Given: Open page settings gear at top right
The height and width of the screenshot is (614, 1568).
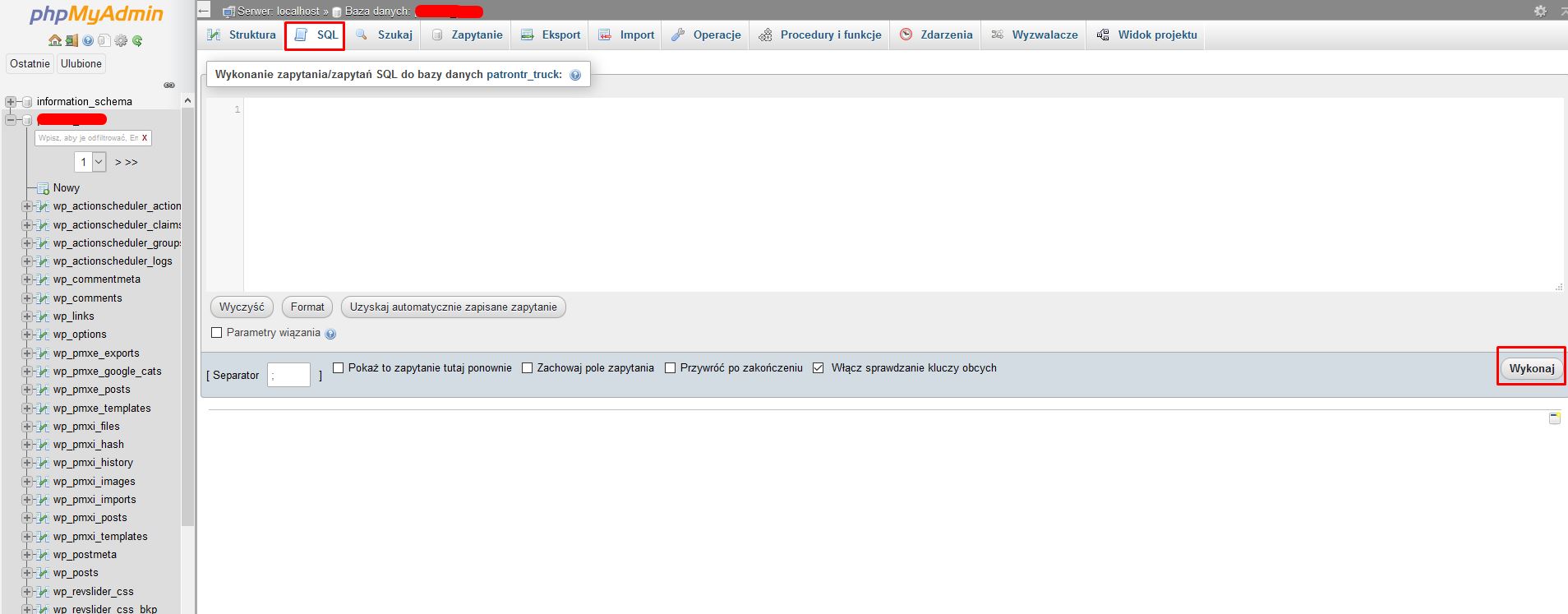Looking at the screenshot, I should point(1540,11).
